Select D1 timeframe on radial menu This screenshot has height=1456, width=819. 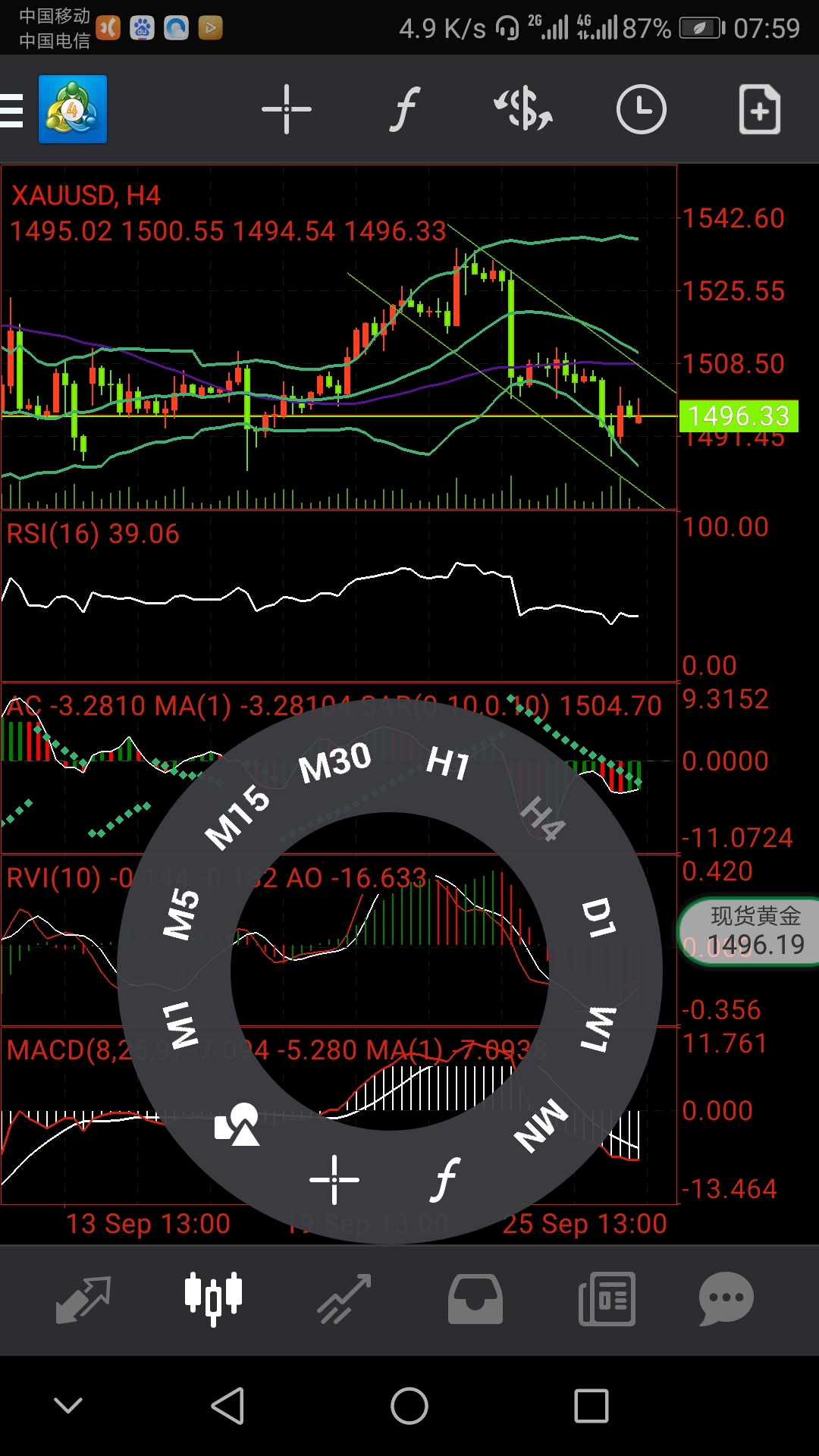599,917
